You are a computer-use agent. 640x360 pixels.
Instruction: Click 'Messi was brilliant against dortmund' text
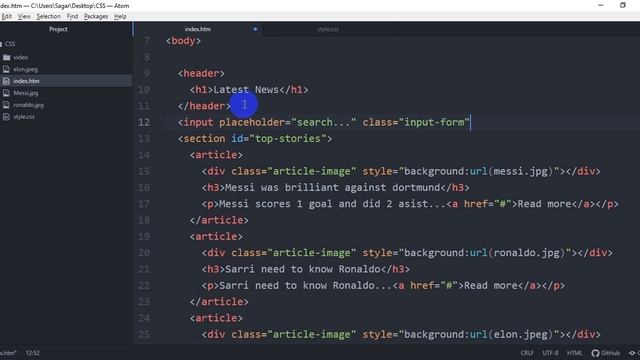333,187
